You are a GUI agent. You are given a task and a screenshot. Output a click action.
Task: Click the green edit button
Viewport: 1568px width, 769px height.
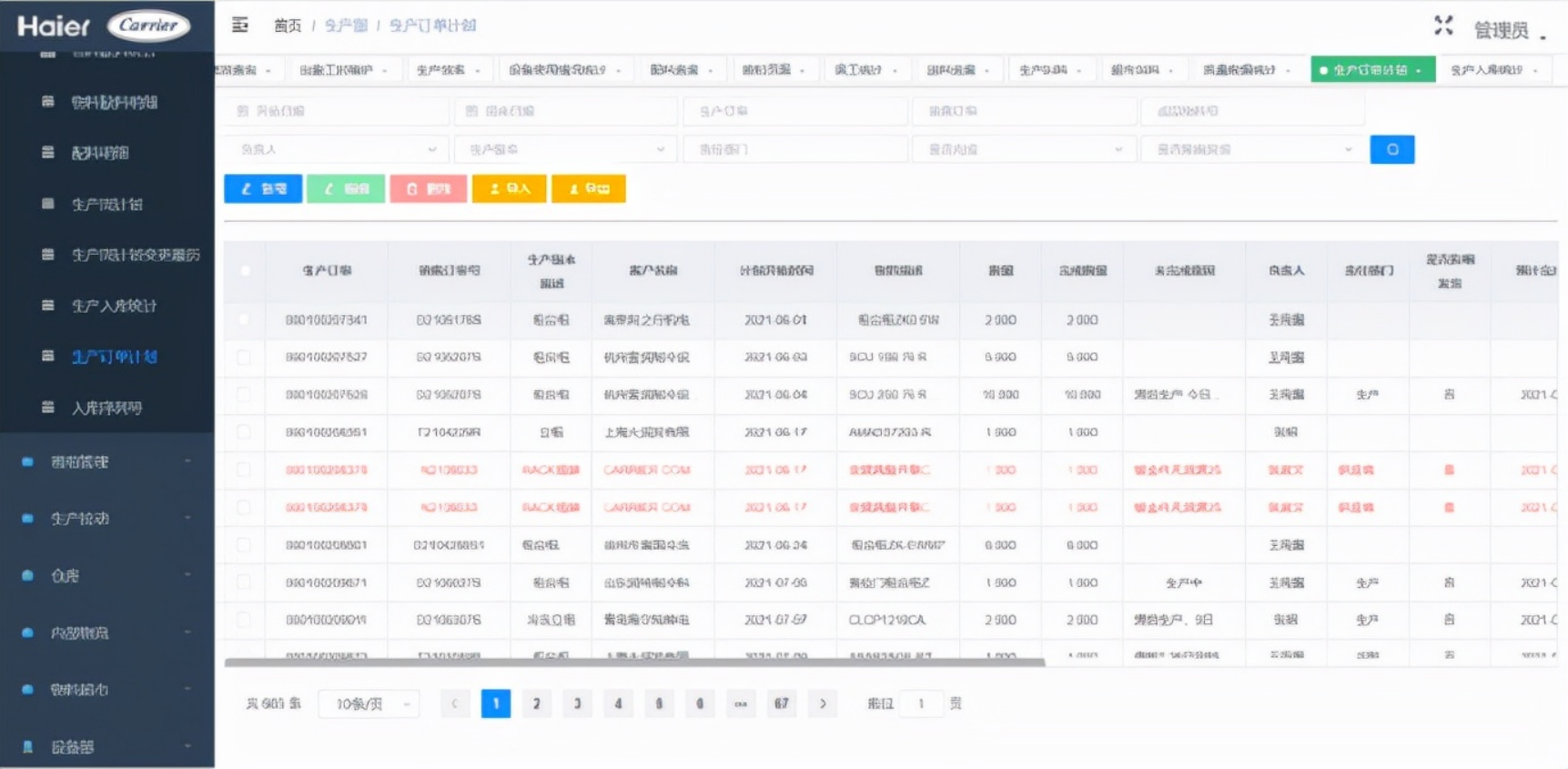point(346,188)
